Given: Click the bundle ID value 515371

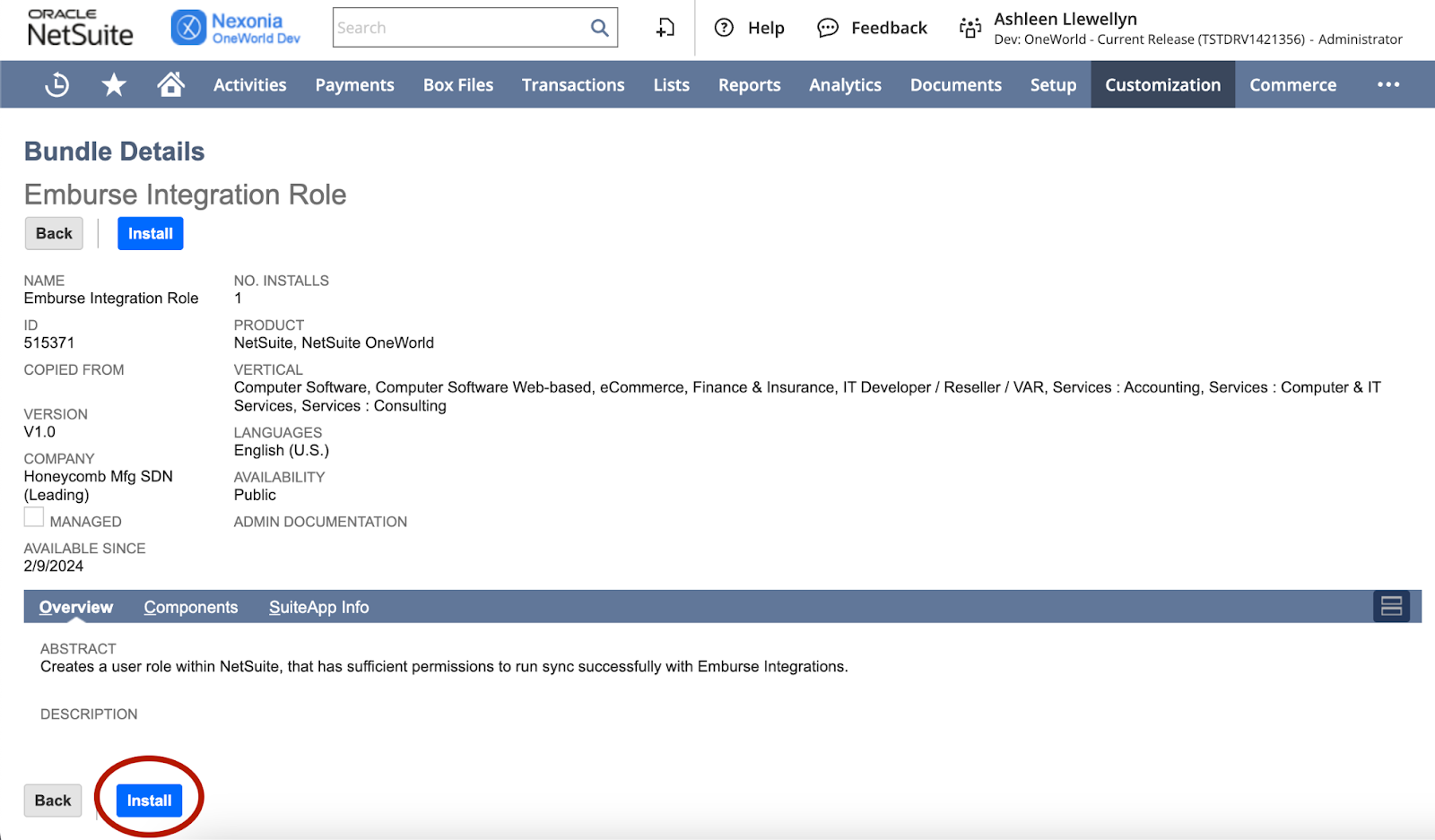Looking at the screenshot, I should [49, 342].
